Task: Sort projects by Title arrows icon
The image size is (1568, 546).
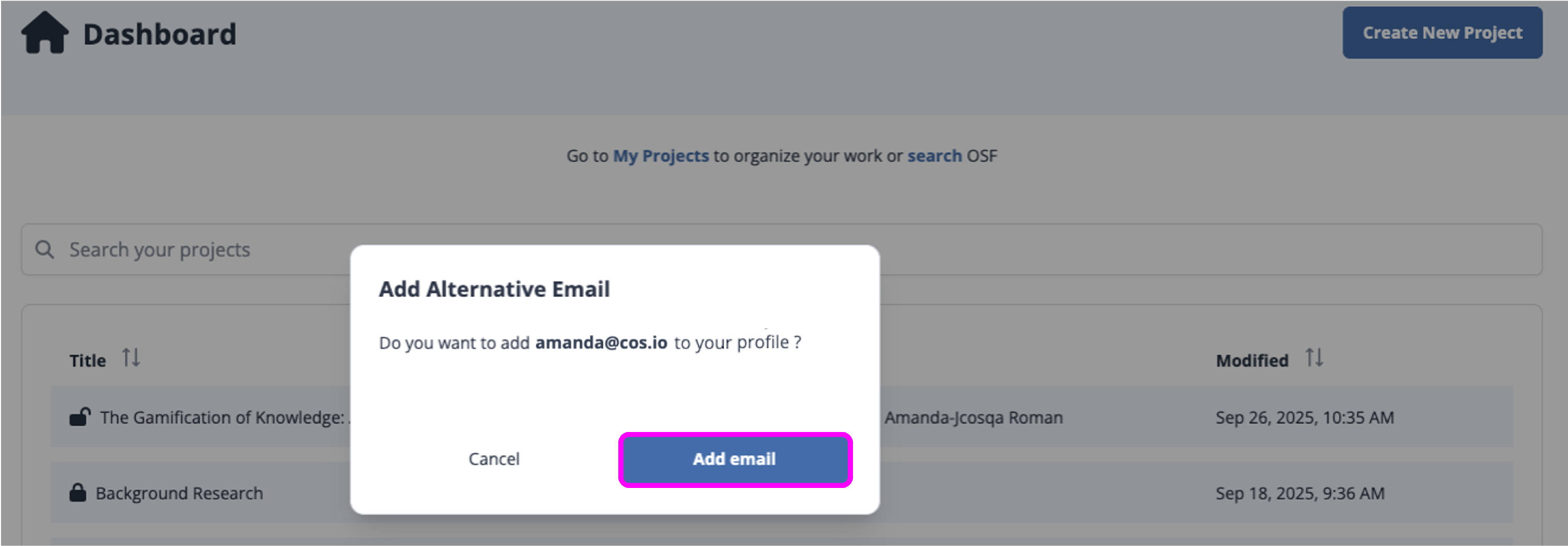Action: coord(131,358)
